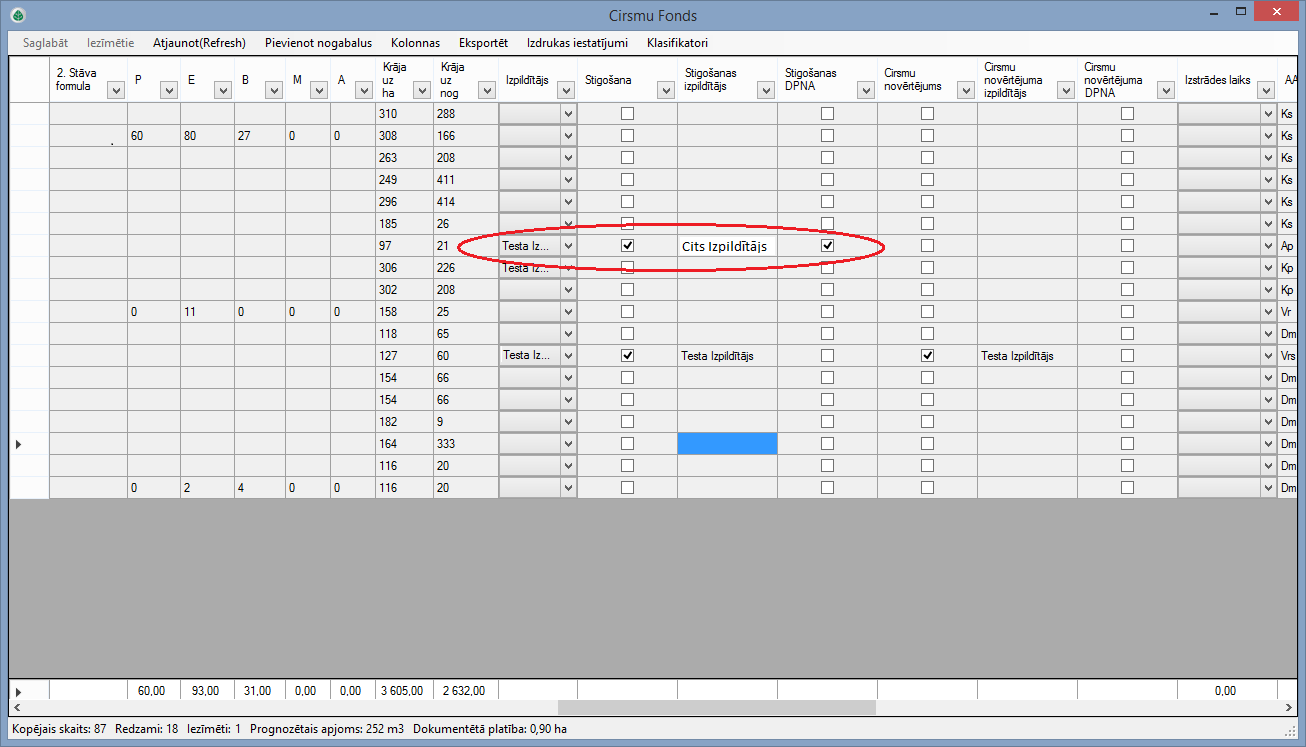1306x747 pixels.
Task: Open filter button on the E column header
Action: (221, 90)
